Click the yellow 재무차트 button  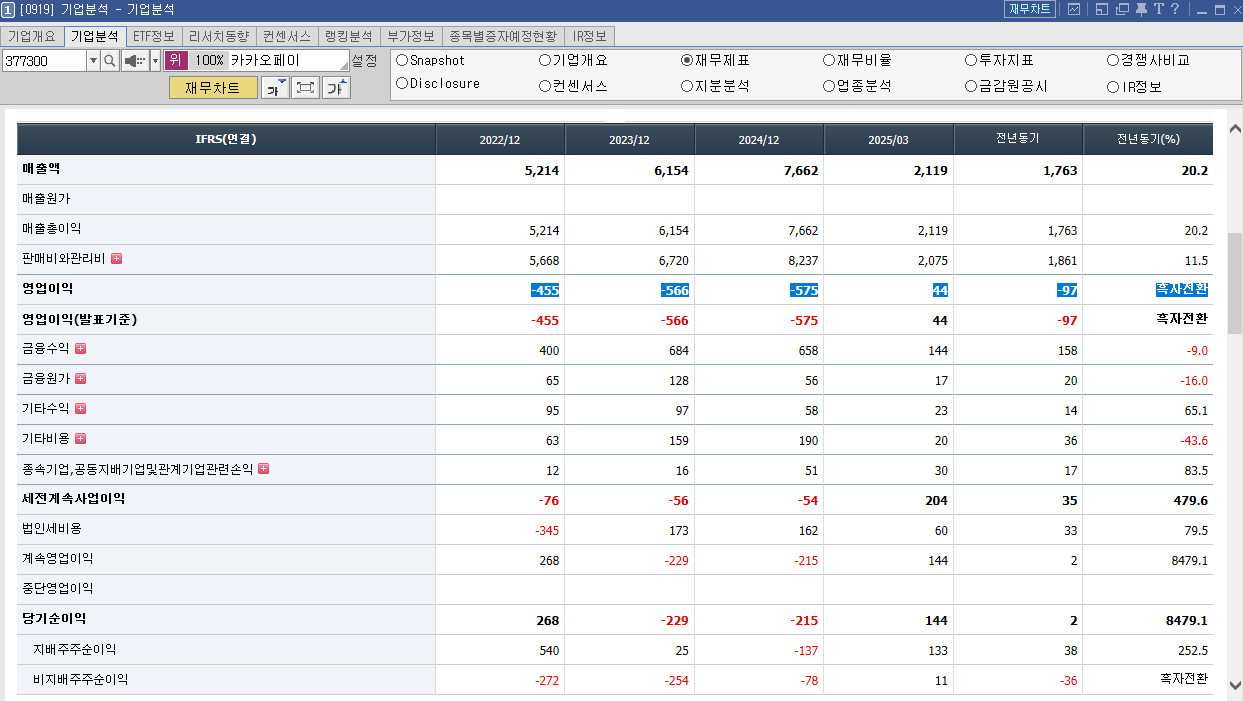213,88
